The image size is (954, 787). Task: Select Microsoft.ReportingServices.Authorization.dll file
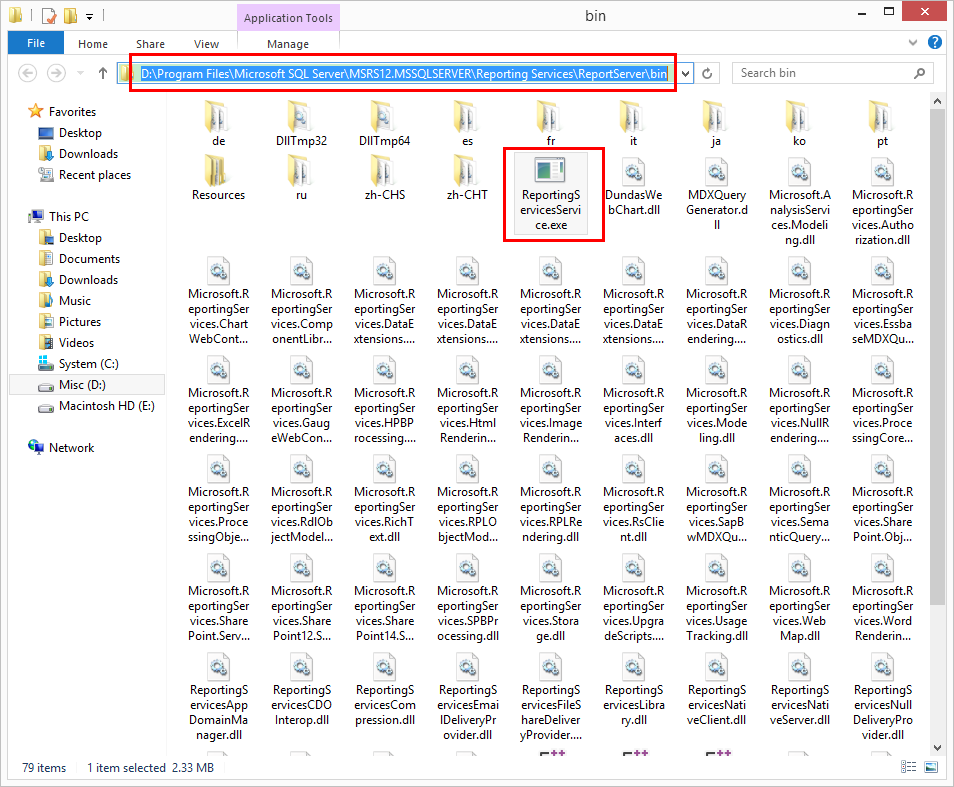pos(882,202)
